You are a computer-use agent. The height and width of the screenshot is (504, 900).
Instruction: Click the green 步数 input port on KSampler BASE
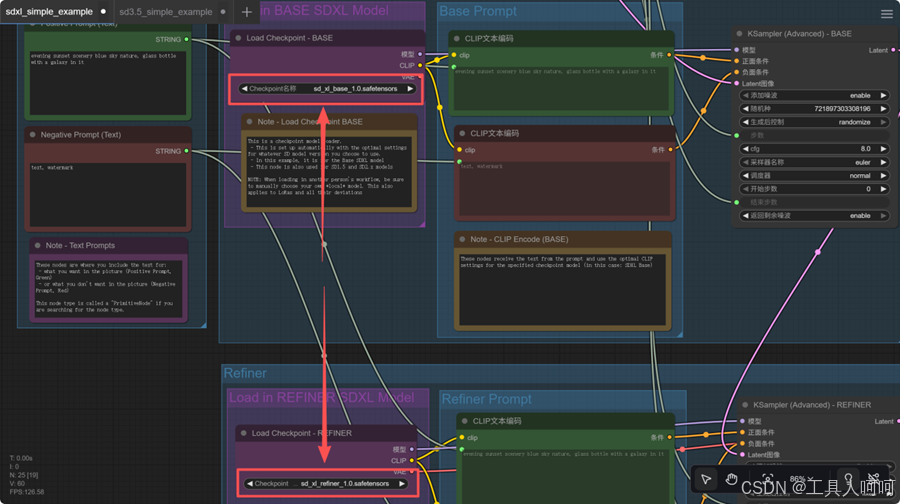point(737,135)
